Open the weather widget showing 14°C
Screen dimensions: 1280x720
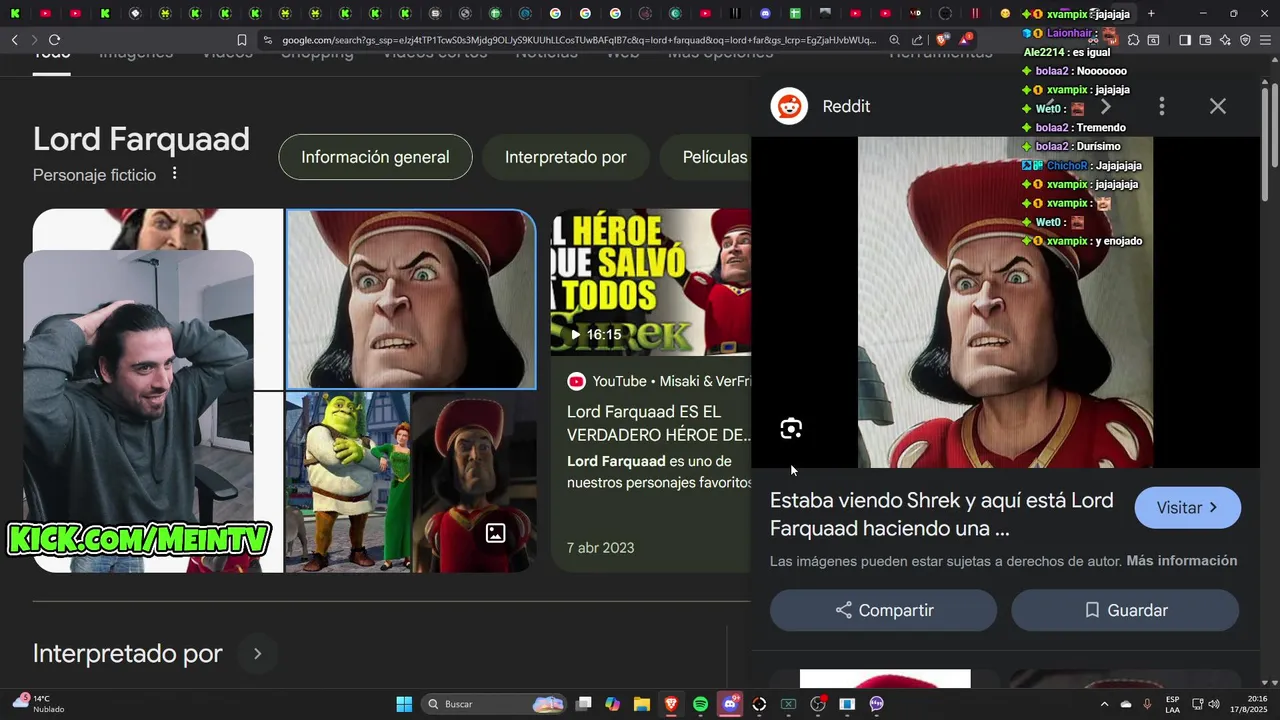point(38,704)
